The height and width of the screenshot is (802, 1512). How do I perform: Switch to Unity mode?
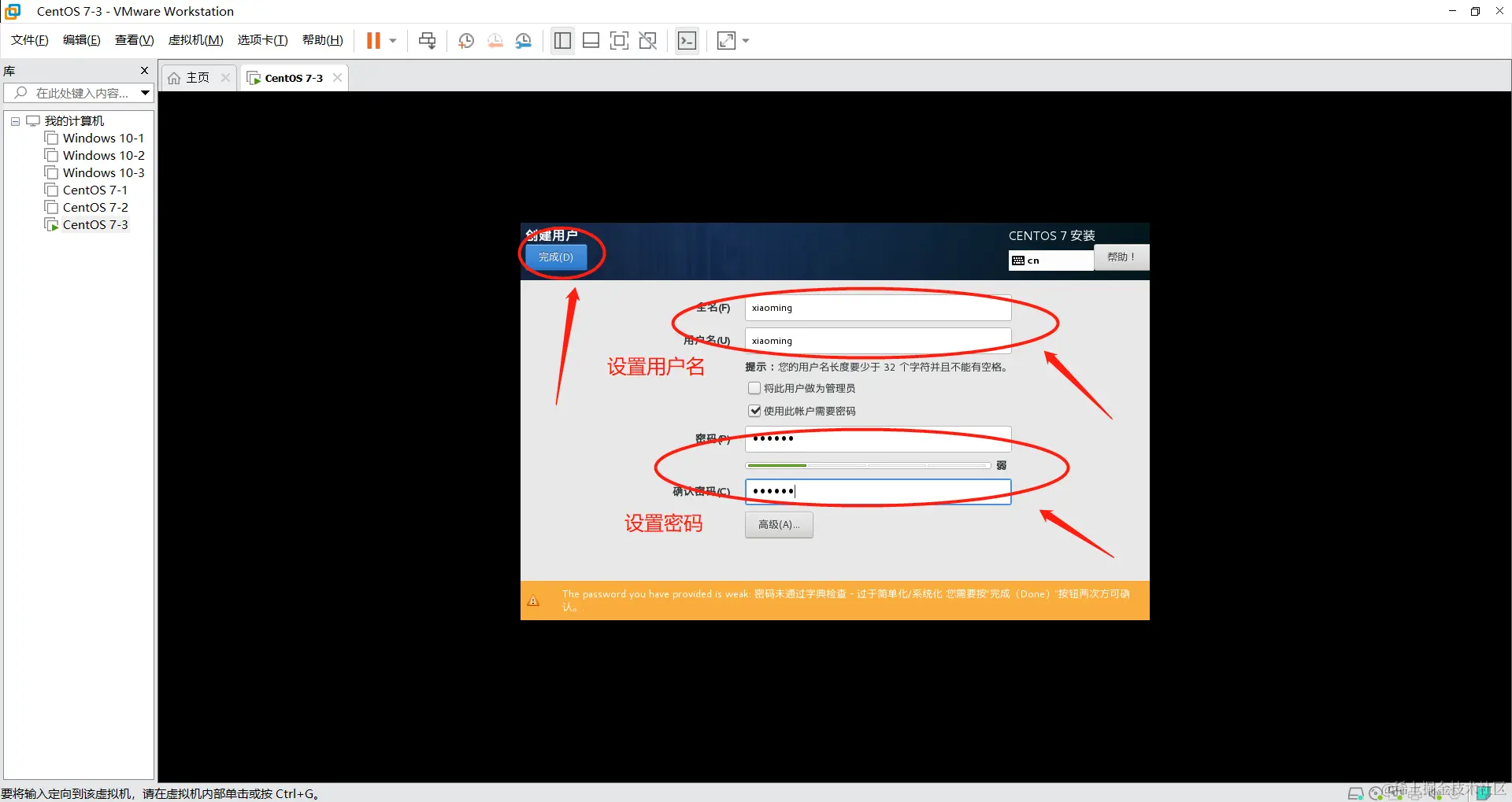tap(648, 41)
